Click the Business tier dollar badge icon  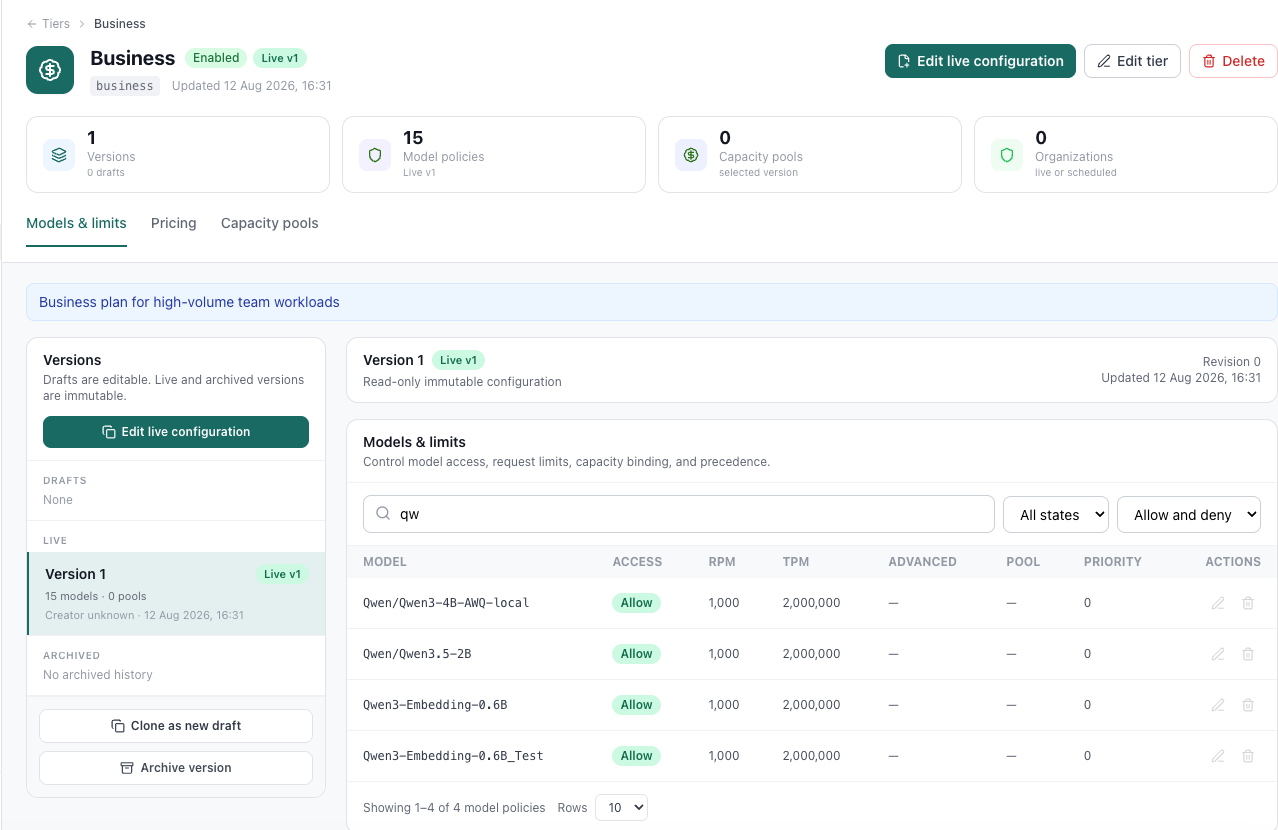click(50, 70)
